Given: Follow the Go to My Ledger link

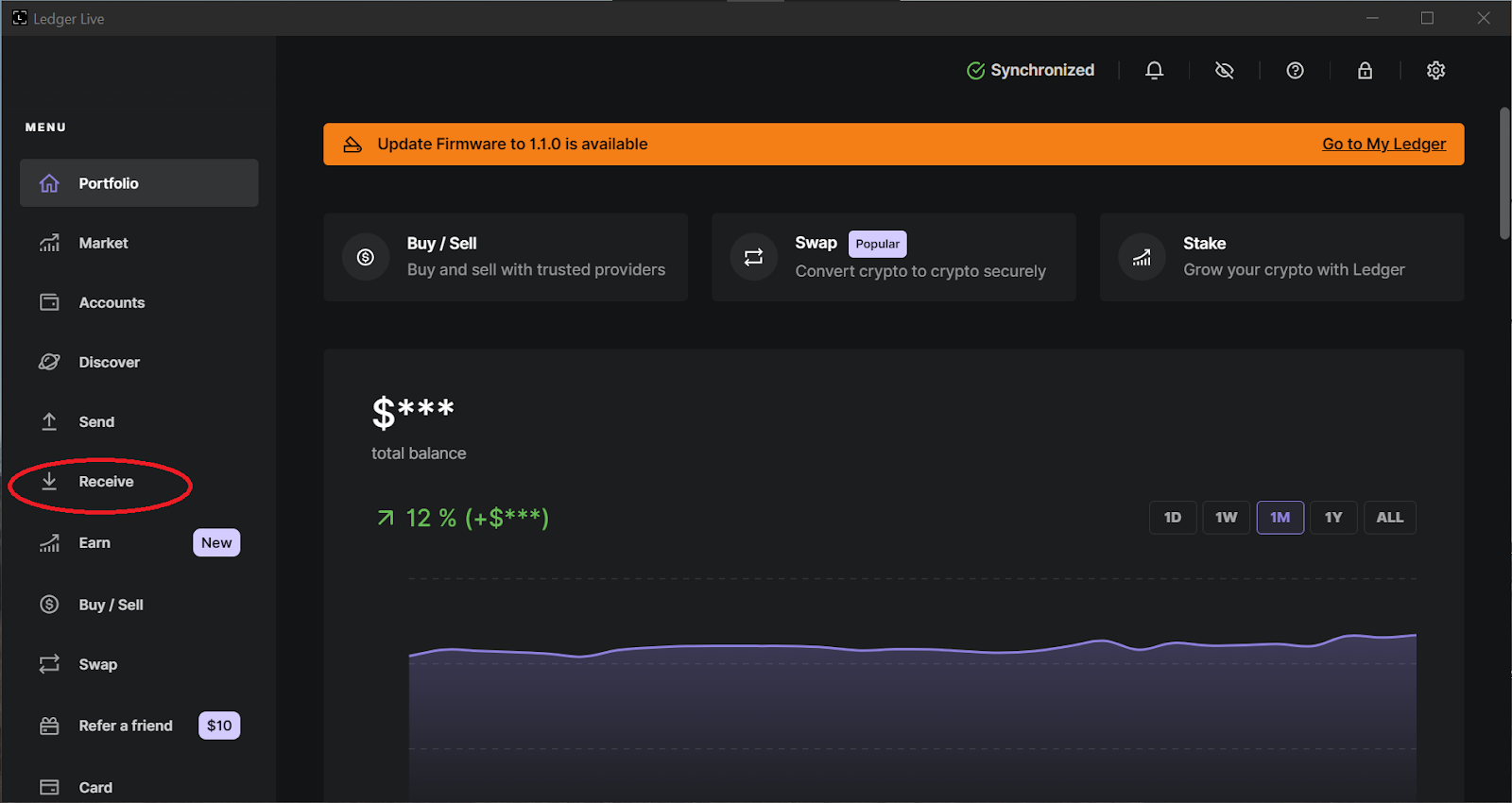Looking at the screenshot, I should coord(1383,144).
